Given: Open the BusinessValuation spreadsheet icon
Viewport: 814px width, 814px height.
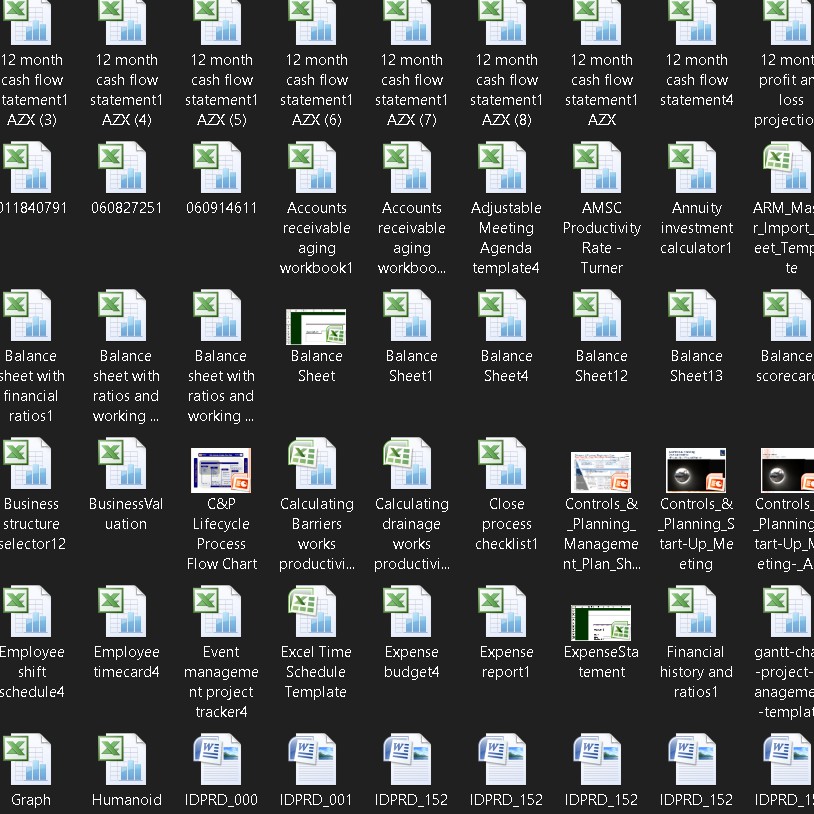Looking at the screenshot, I should (x=126, y=464).
